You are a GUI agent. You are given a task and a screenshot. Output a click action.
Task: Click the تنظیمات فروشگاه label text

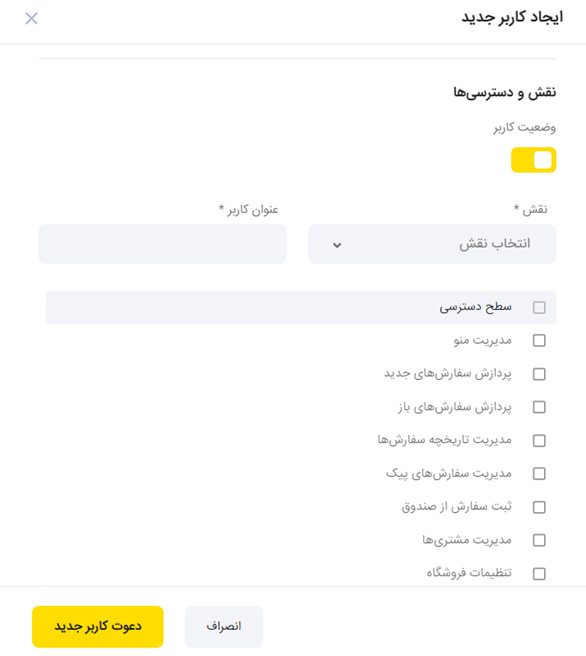[469, 573]
